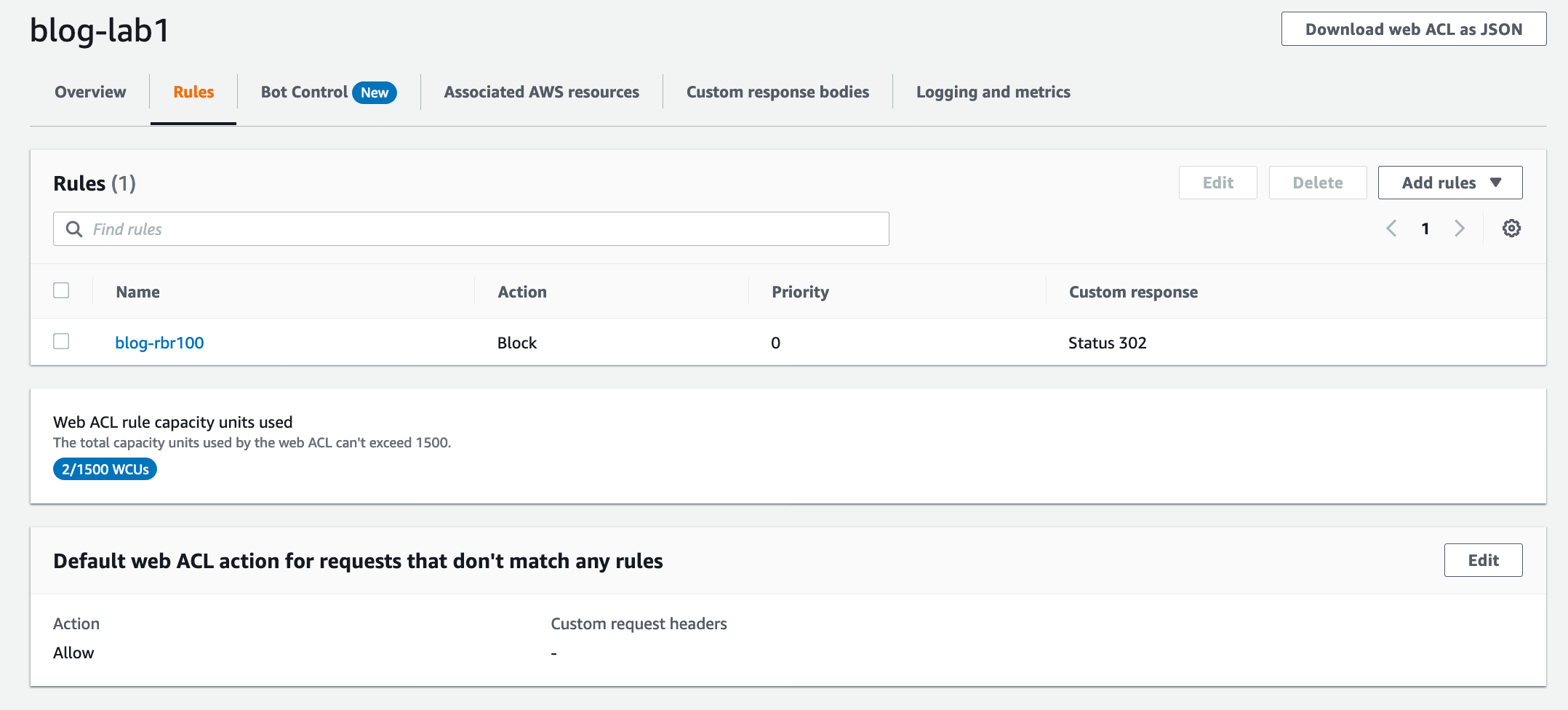Open the table preferences gear icon
Viewport: 1568px width, 710px height.
pos(1511,228)
